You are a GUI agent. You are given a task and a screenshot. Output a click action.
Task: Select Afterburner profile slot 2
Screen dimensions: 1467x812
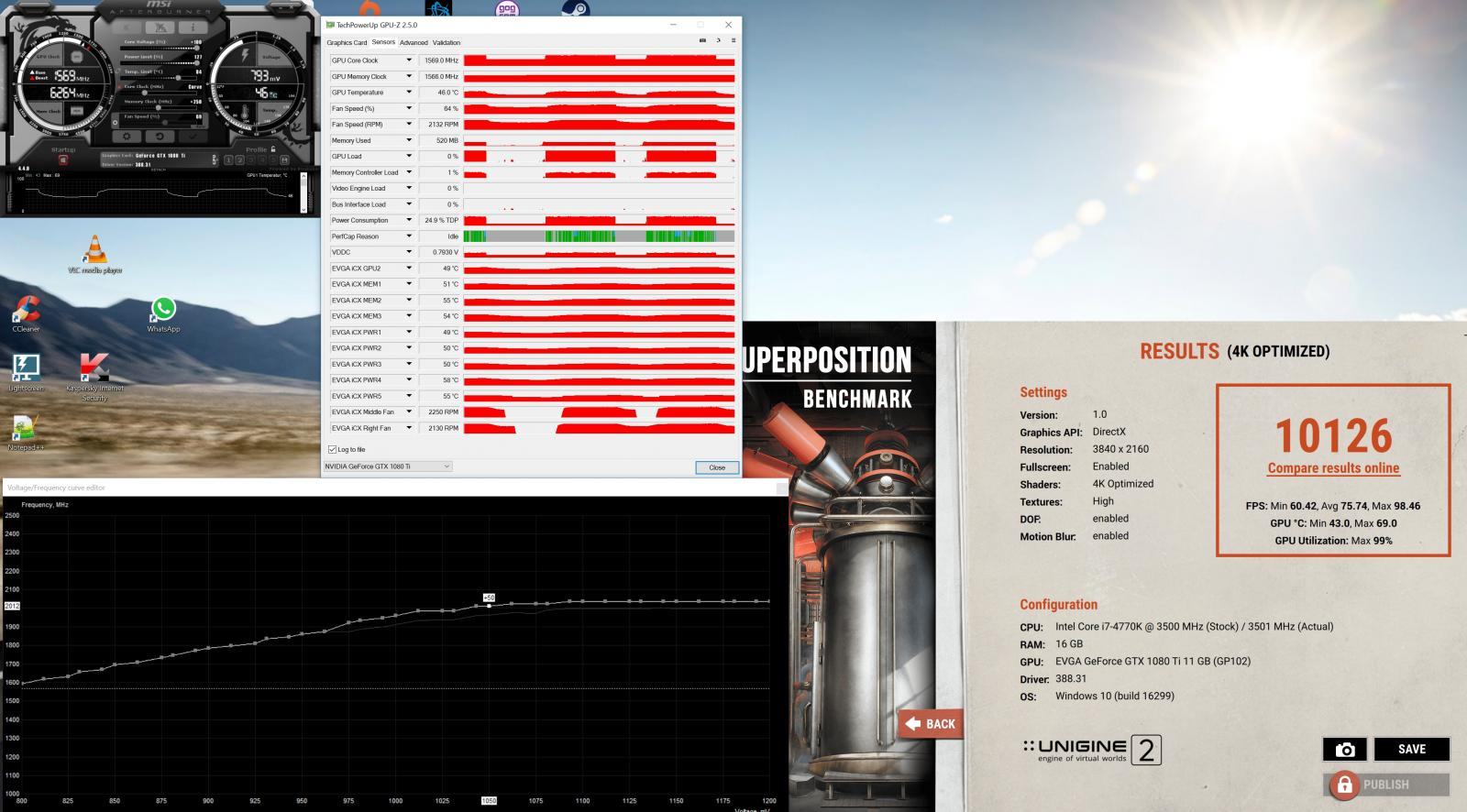239,160
